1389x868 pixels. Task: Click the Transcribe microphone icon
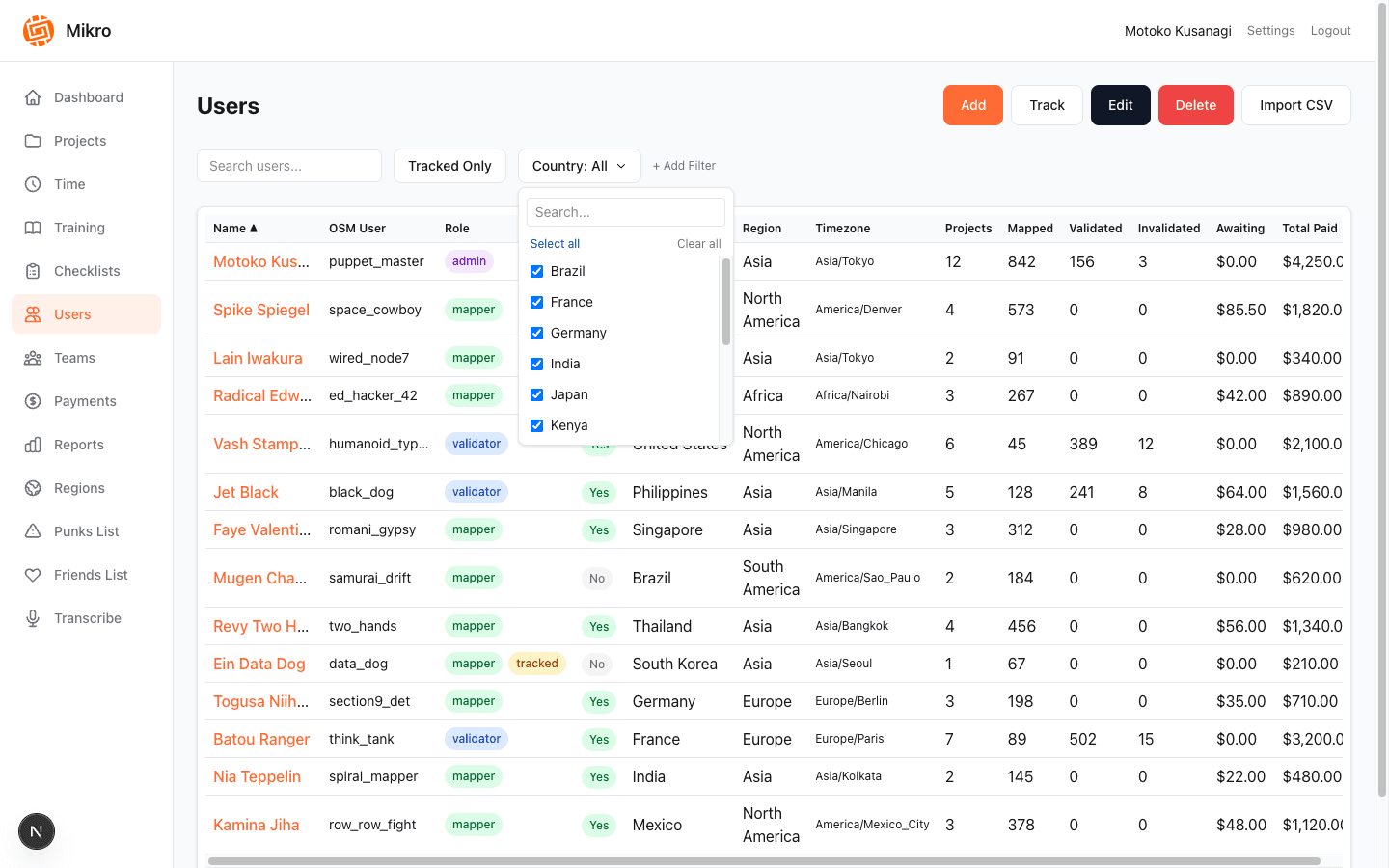pos(33,618)
